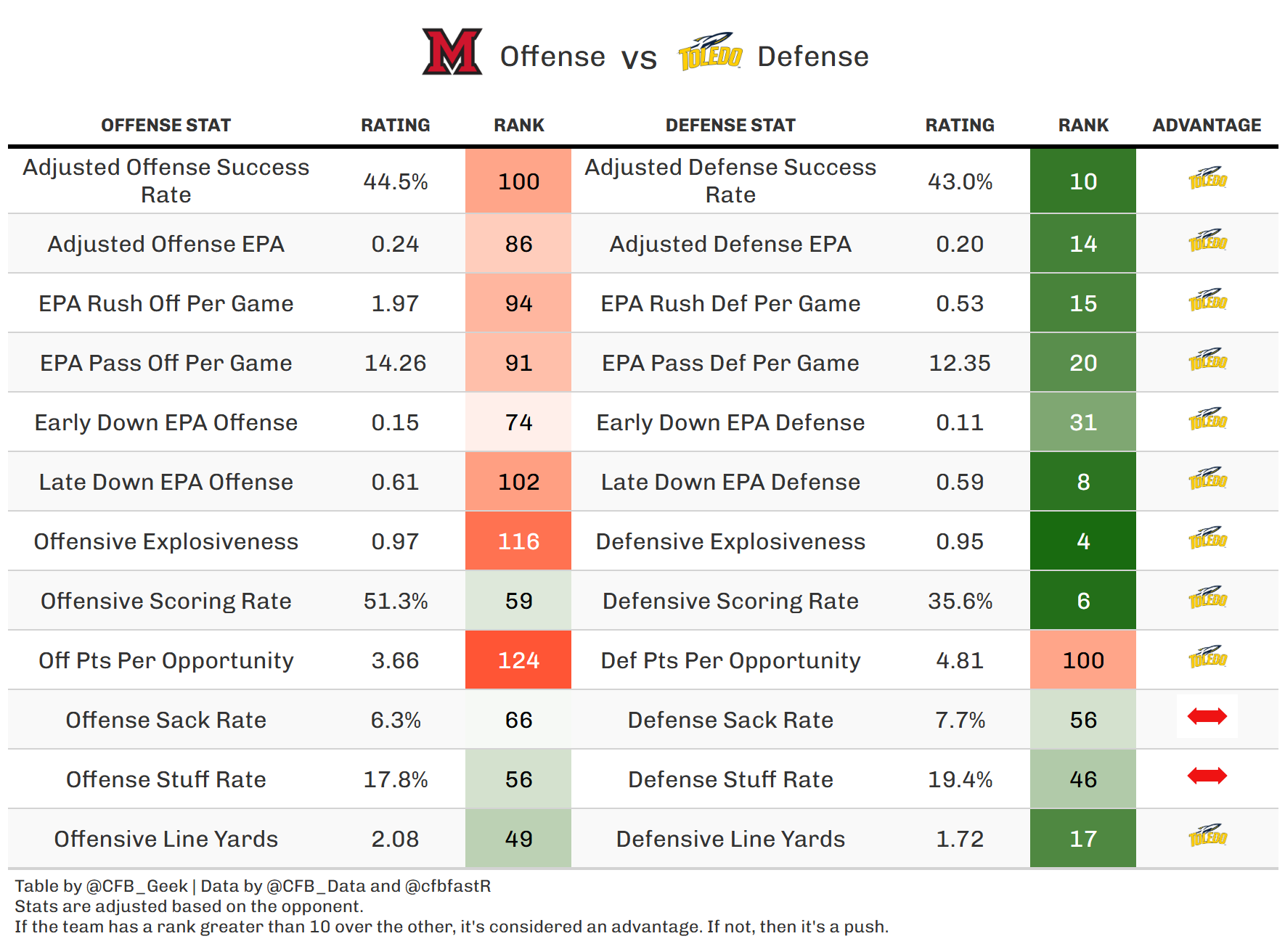Viewport: 1285px width, 952px height.
Task: Click Toledo advantage icon in Pts Per Opportunity row
Action: [1207, 657]
